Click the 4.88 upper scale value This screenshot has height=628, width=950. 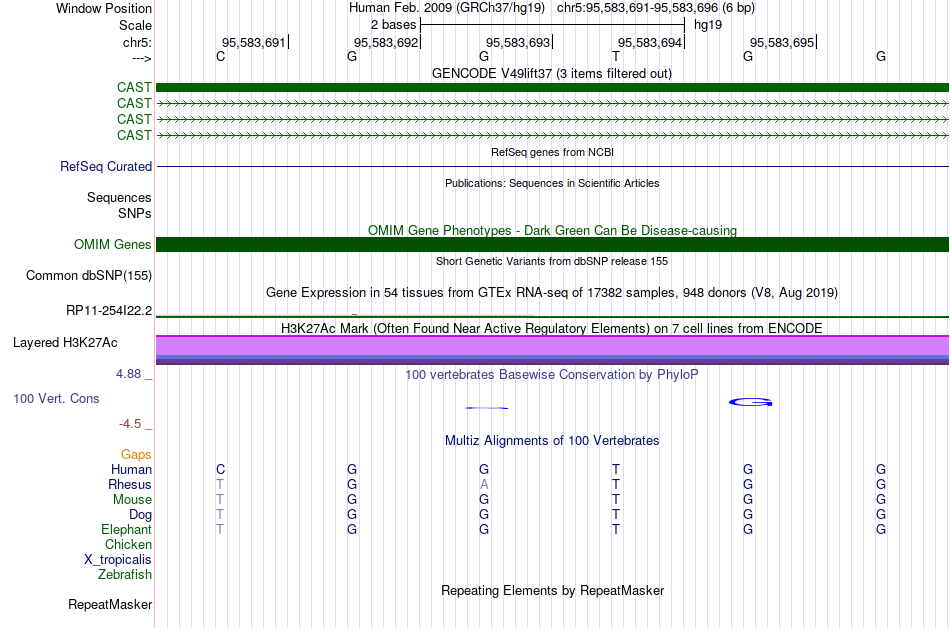[128, 374]
